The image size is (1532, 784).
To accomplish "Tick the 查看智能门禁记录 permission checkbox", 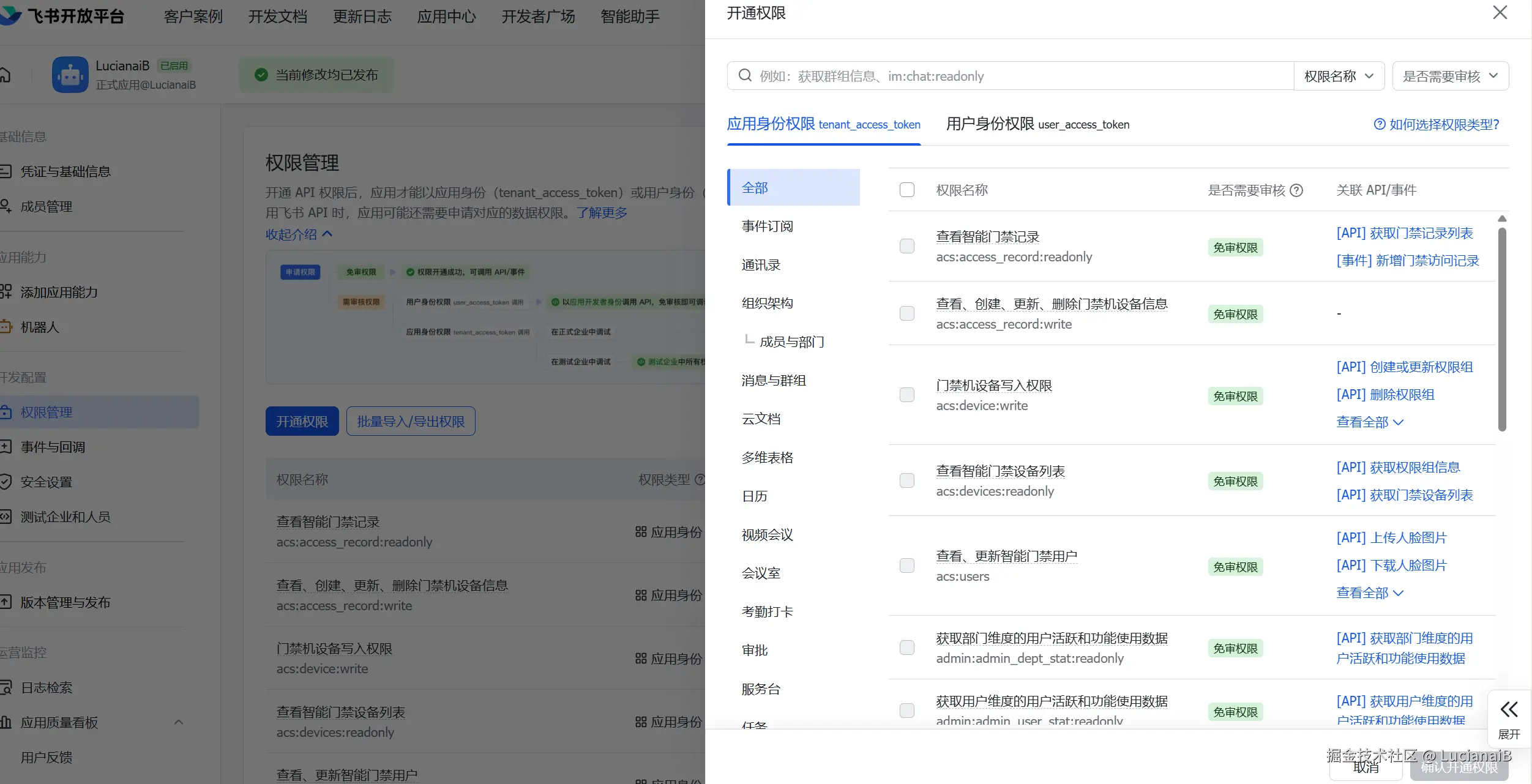I will [x=906, y=246].
